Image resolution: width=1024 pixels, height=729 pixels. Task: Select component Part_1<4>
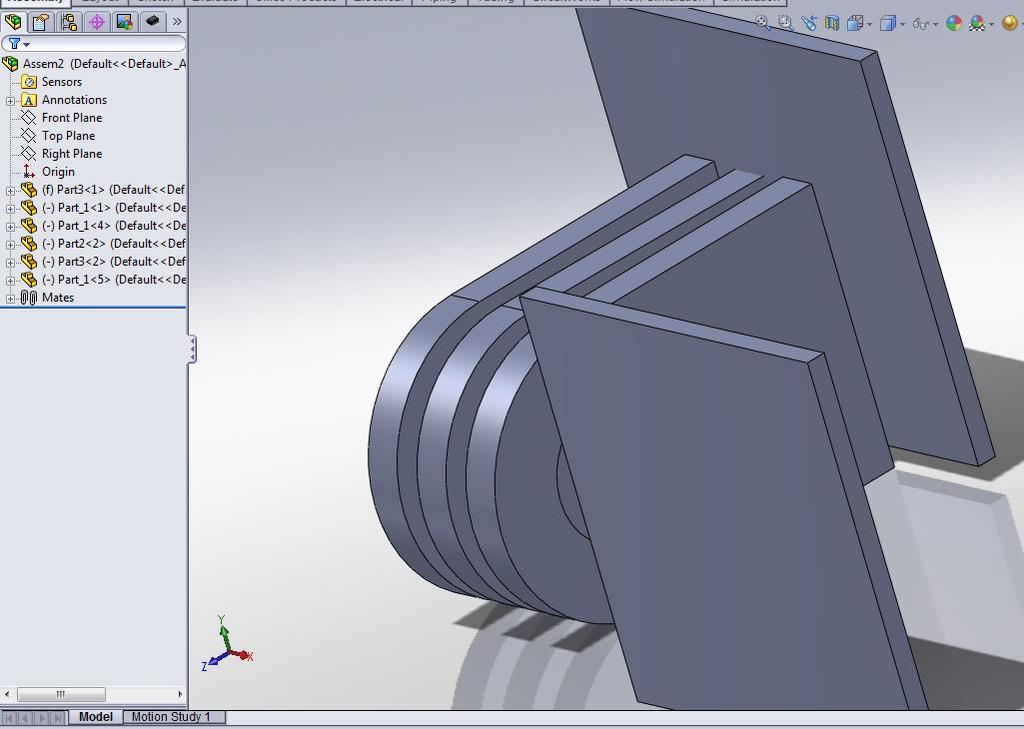pyautogui.click(x=114, y=225)
